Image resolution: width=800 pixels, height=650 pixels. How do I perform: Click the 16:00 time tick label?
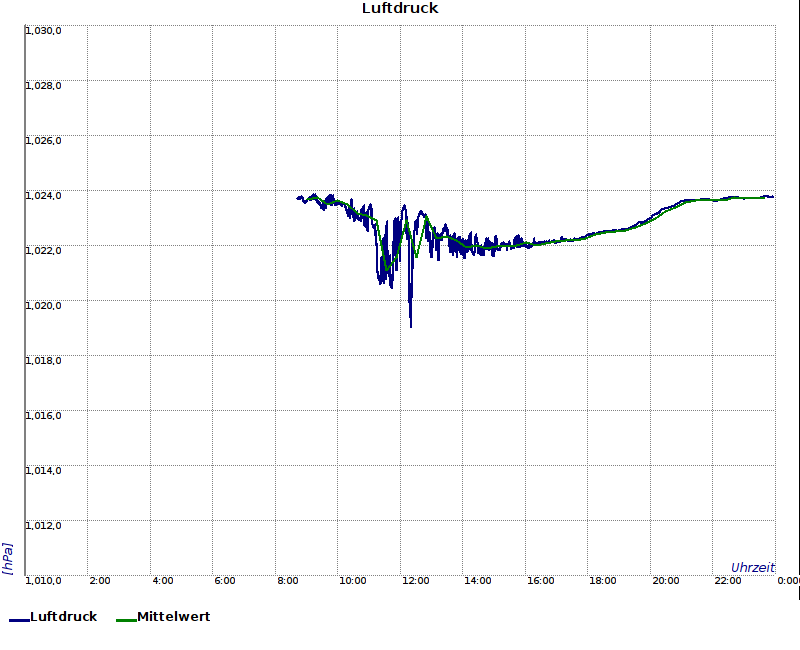tap(540, 581)
